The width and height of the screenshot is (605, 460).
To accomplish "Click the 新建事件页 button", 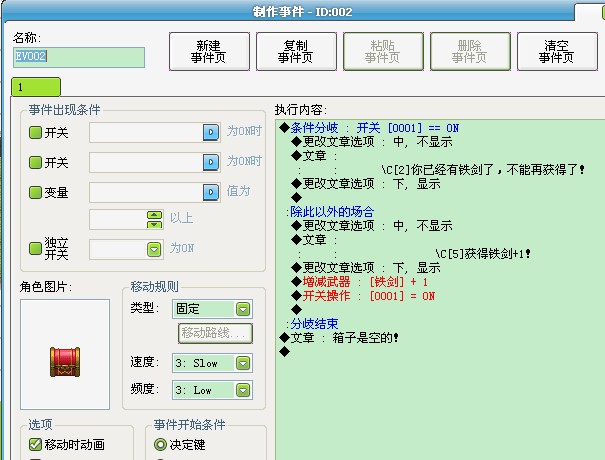I will (209, 51).
